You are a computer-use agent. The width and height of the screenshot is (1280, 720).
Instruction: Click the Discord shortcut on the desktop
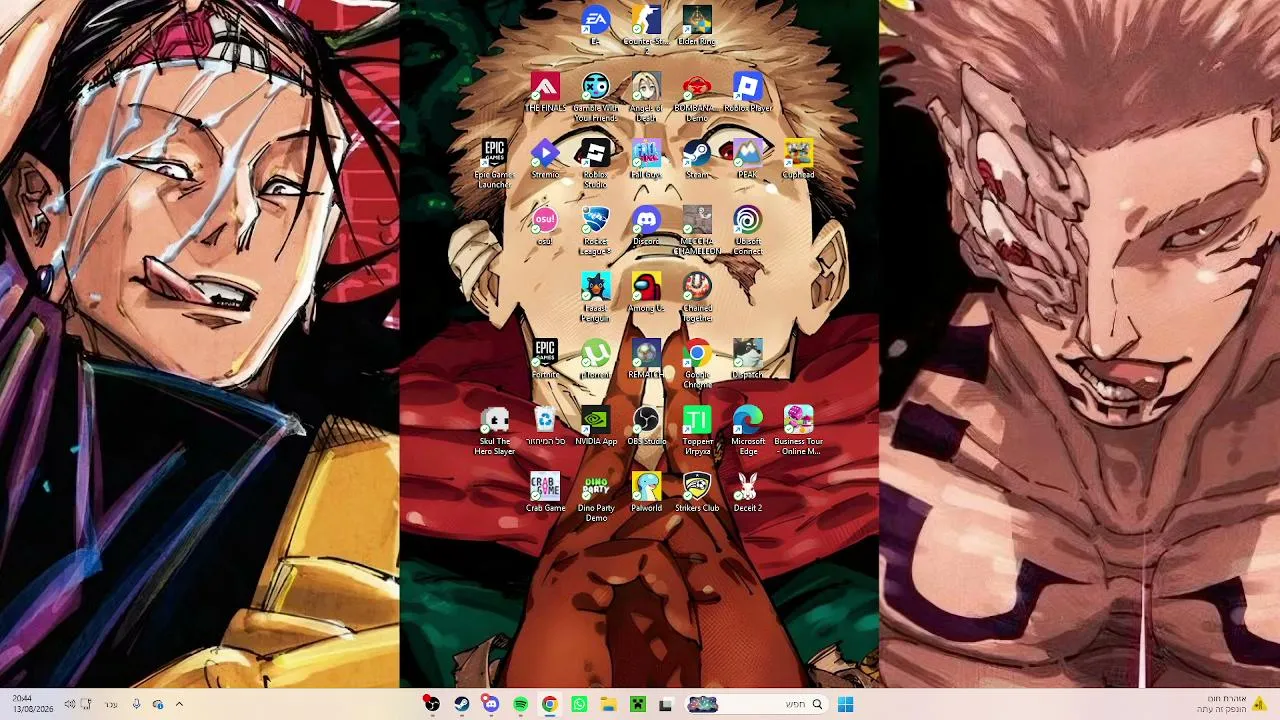tap(646, 226)
